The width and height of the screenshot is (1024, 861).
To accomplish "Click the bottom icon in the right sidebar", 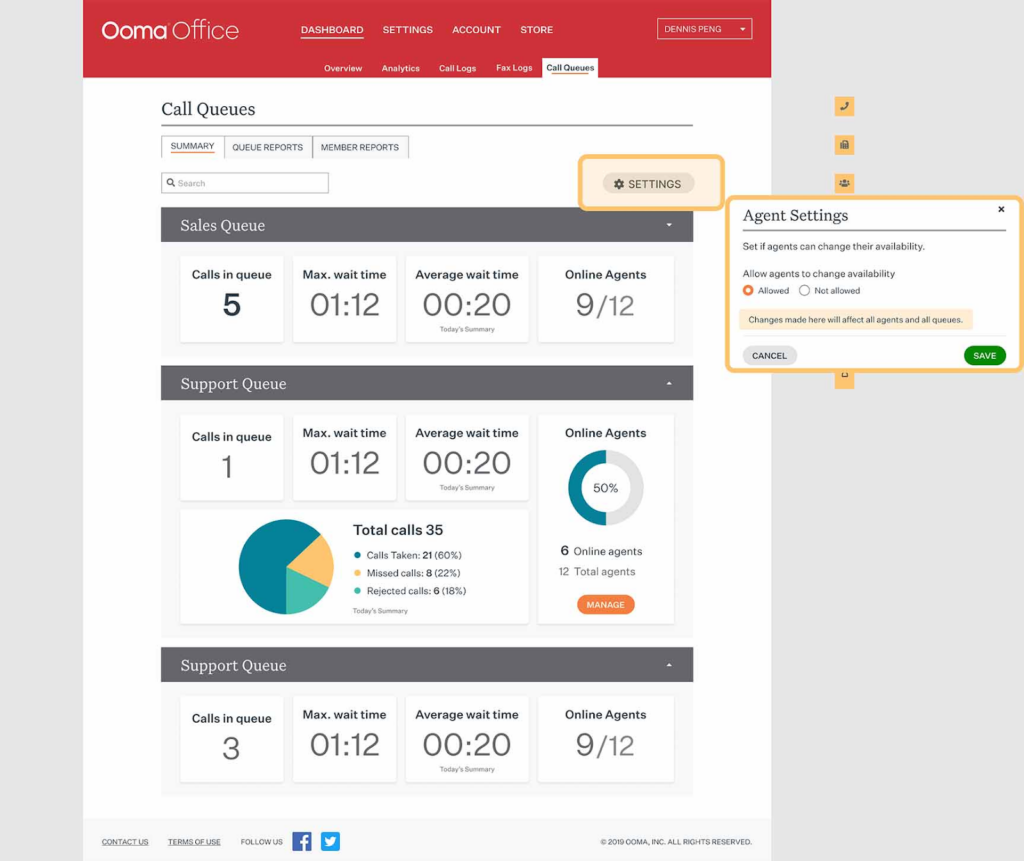I will 843,380.
